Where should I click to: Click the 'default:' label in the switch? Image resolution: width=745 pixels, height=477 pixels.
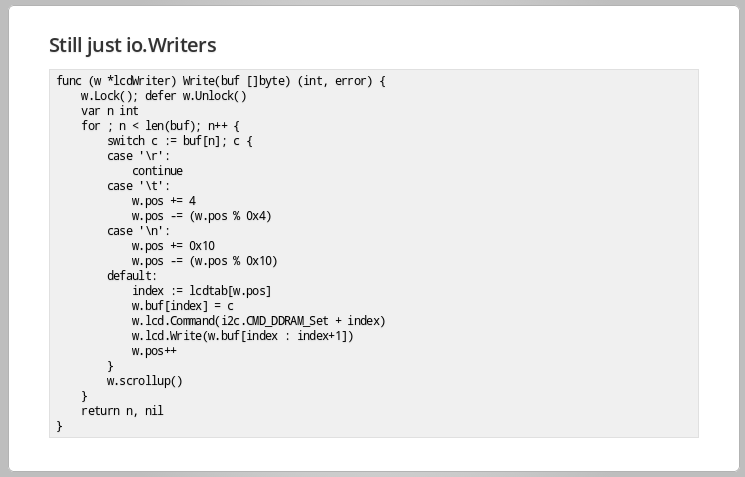click(132, 276)
